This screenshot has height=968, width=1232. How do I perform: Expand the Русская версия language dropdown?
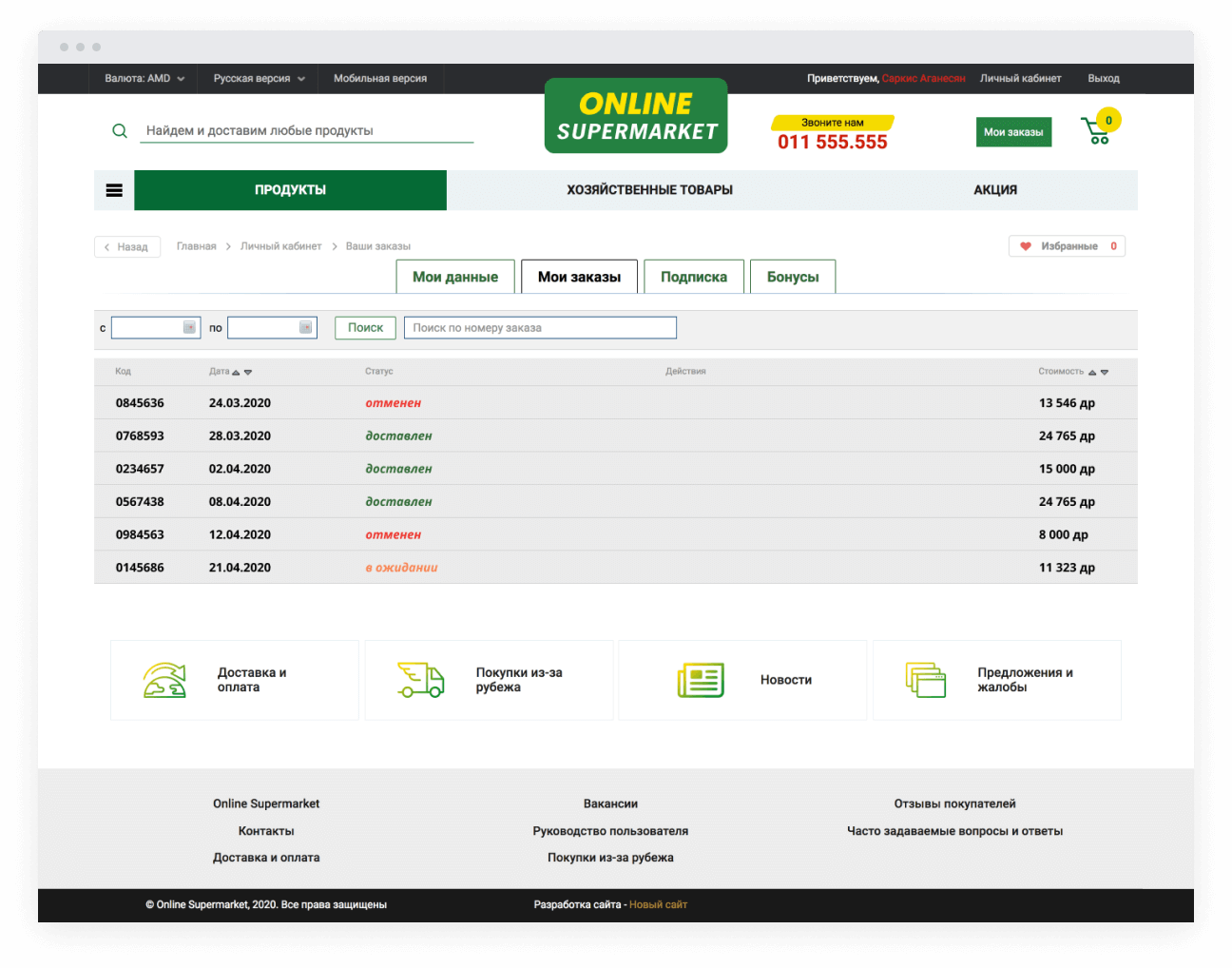point(259,79)
